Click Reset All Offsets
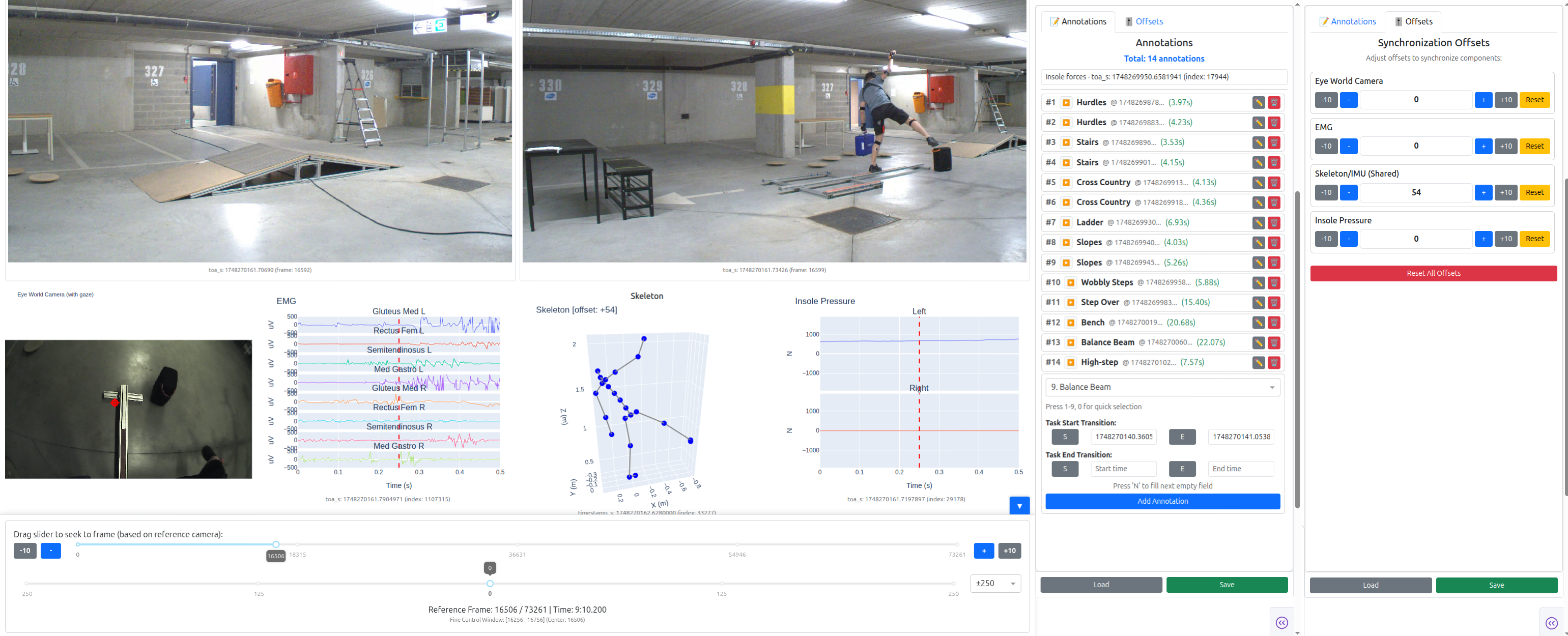 (1433, 273)
